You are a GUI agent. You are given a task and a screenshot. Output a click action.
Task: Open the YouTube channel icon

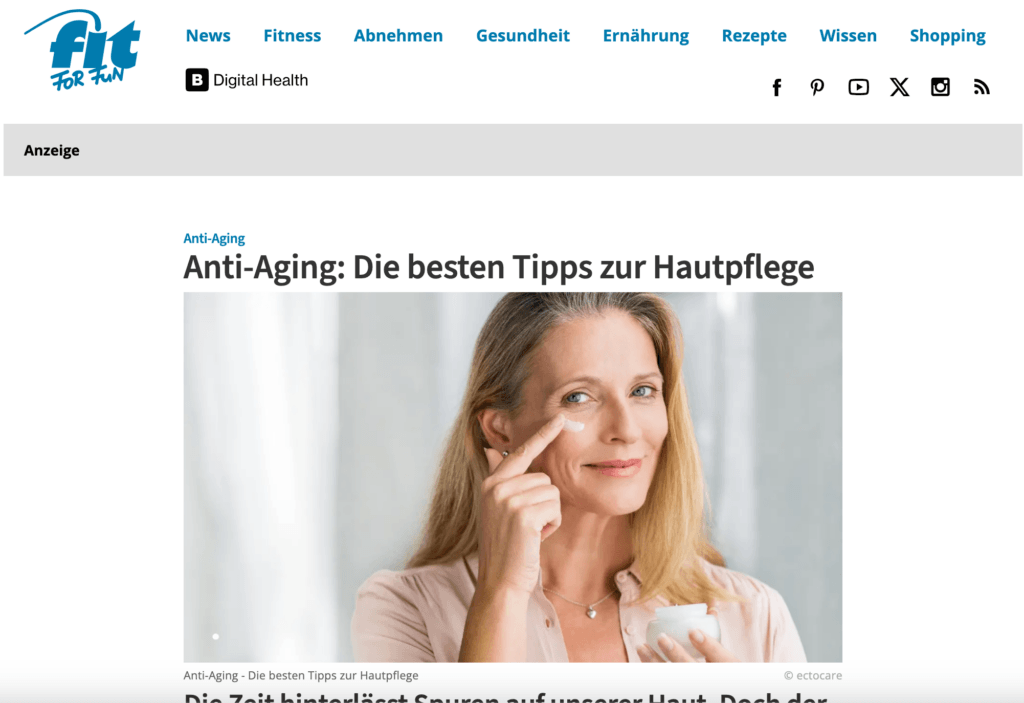coord(858,87)
